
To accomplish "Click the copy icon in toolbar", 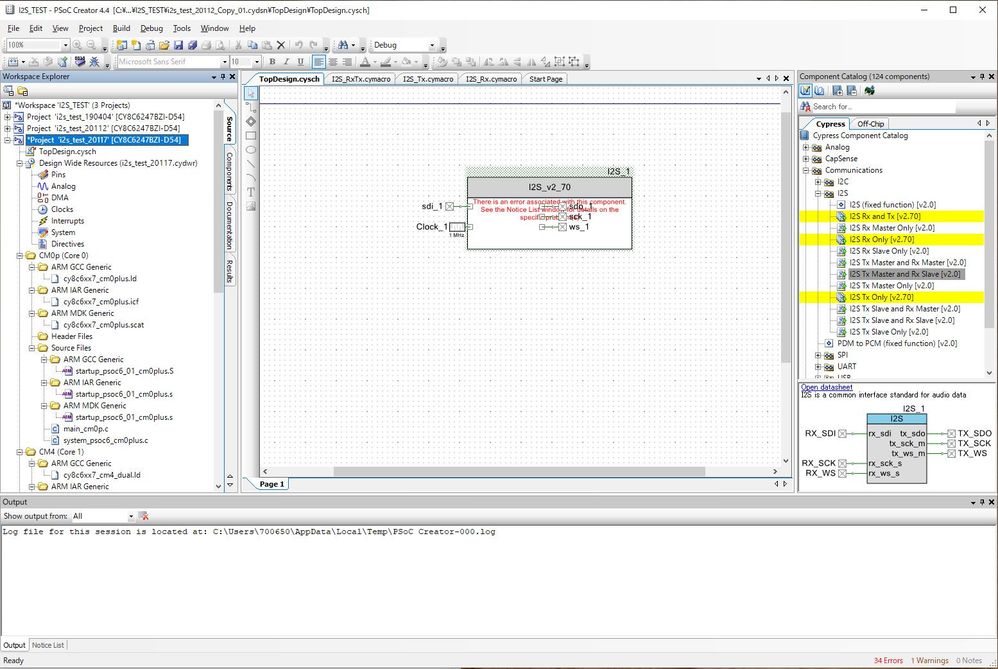I will [252, 45].
